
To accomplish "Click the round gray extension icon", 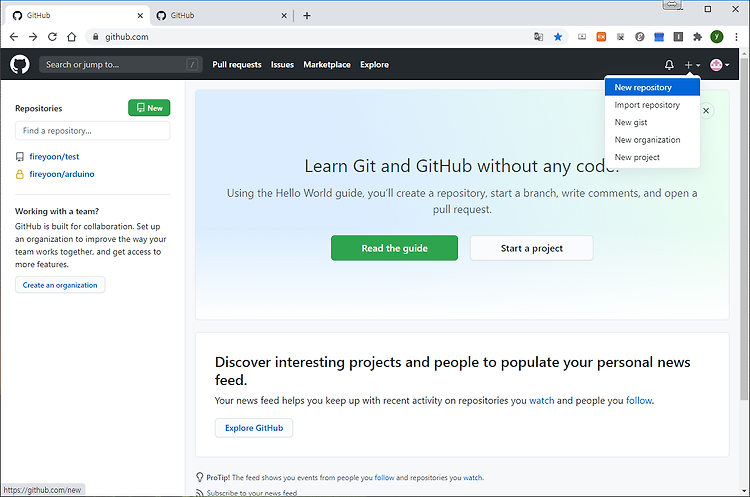I will click(640, 37).
